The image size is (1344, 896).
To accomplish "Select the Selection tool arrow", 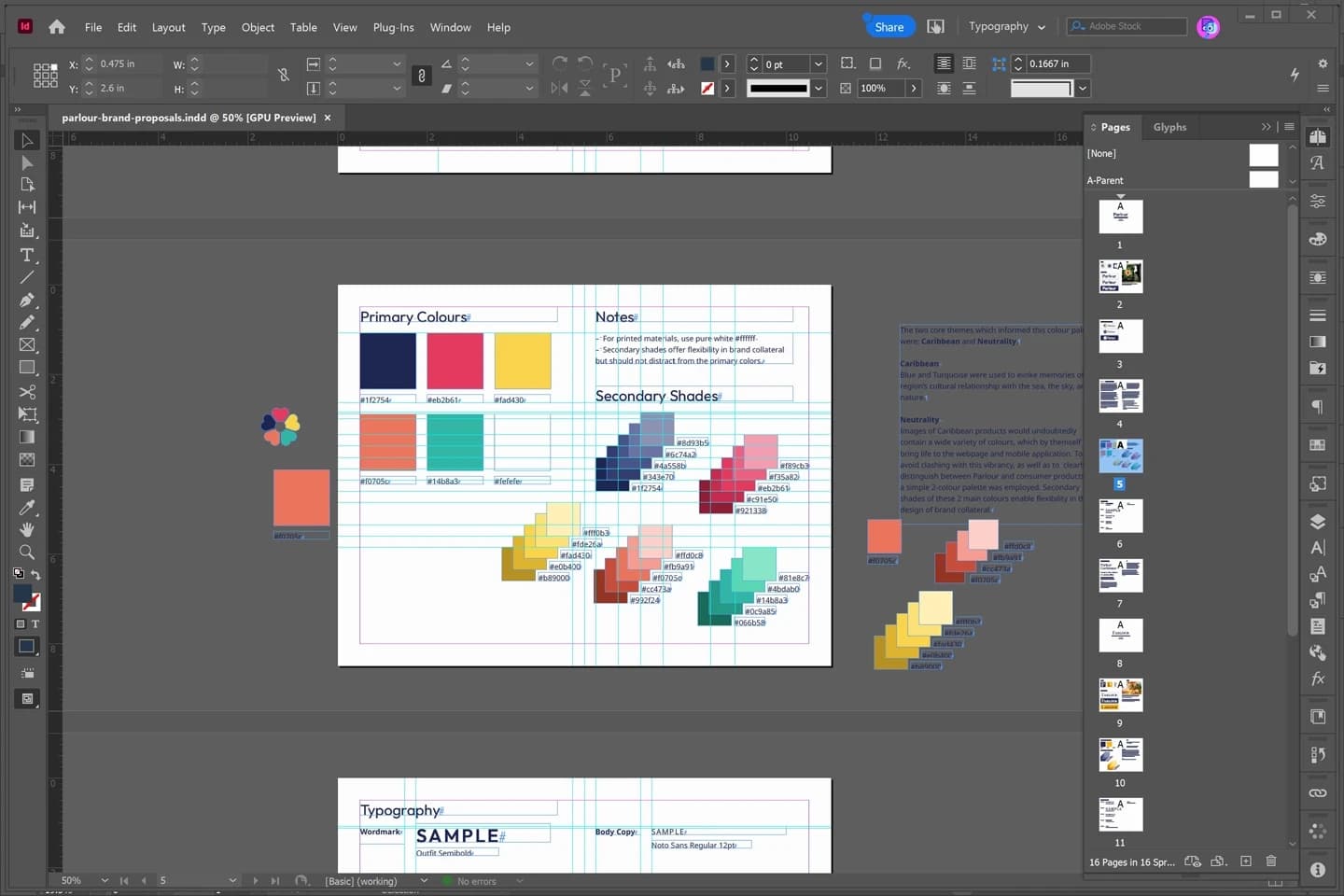I will [x=27, y=141].
